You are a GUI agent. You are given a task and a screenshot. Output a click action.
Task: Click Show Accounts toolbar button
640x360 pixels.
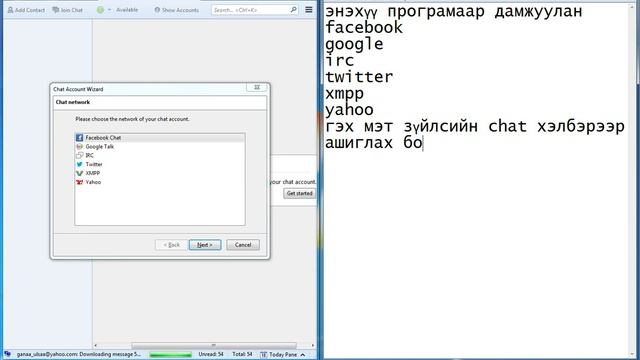coord(176,10)
